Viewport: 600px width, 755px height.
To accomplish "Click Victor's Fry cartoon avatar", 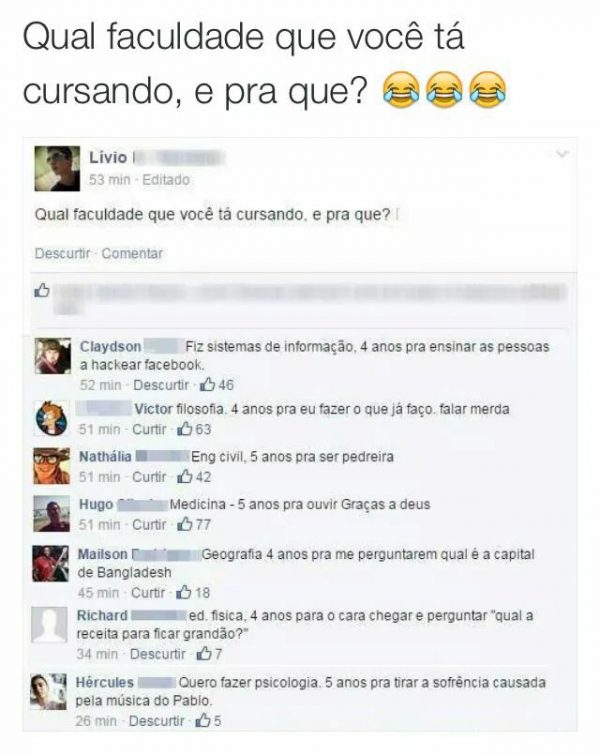I will (52, 418).
